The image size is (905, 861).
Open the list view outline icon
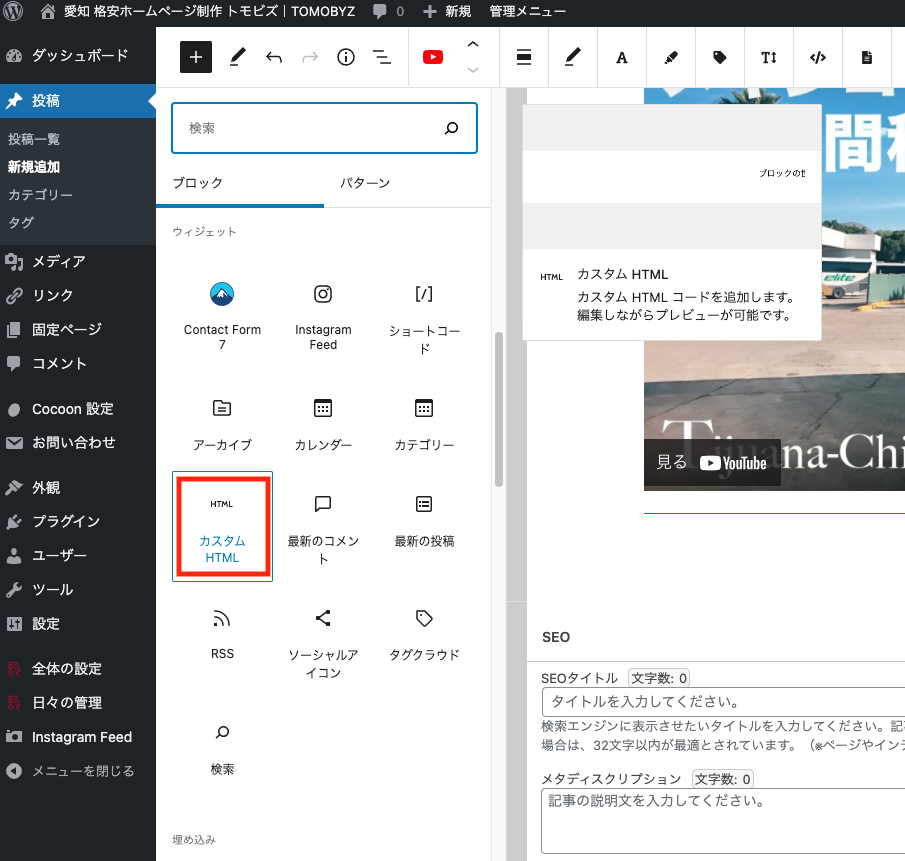point(381,57)
